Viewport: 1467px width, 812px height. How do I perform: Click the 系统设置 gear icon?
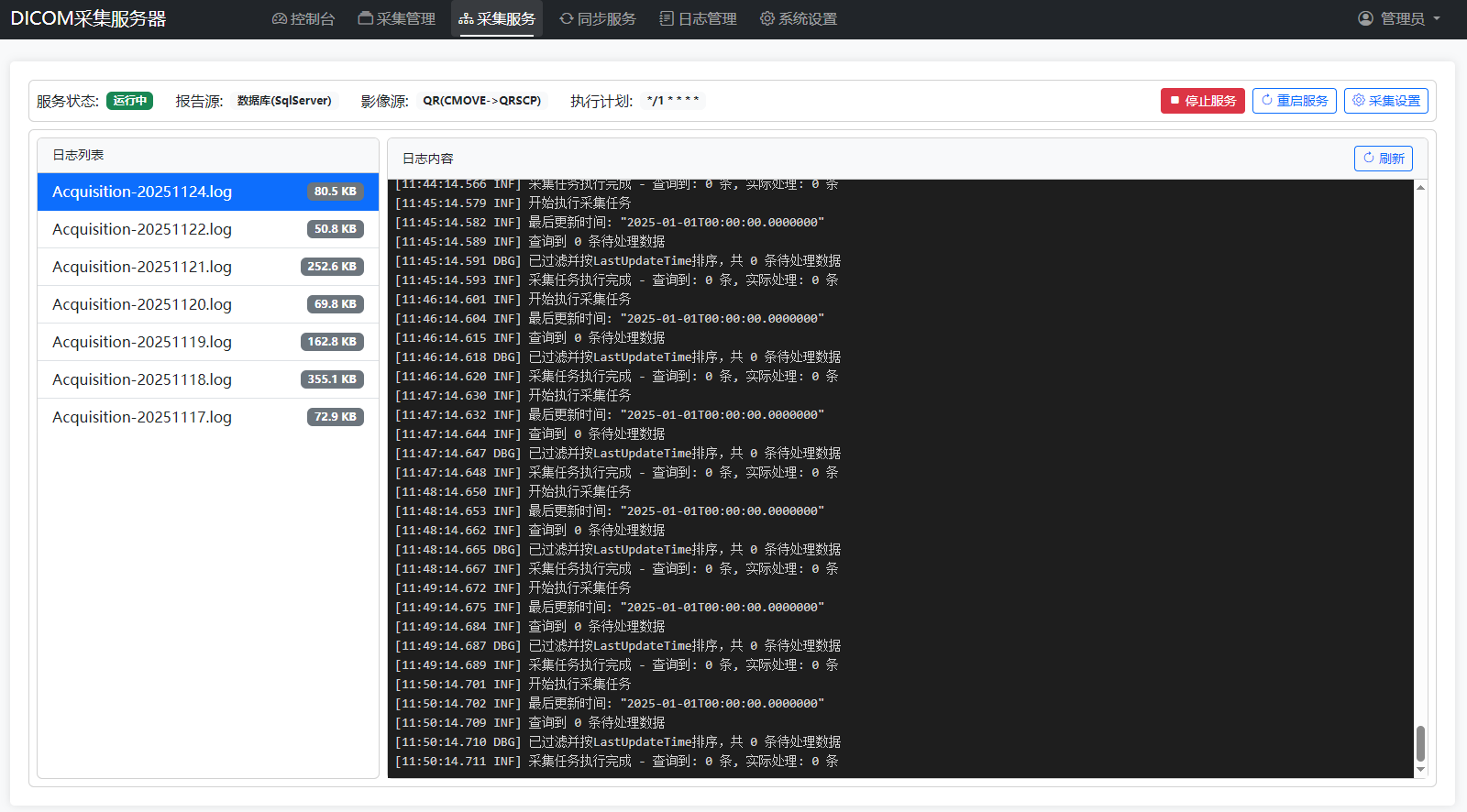click(767, 19)
